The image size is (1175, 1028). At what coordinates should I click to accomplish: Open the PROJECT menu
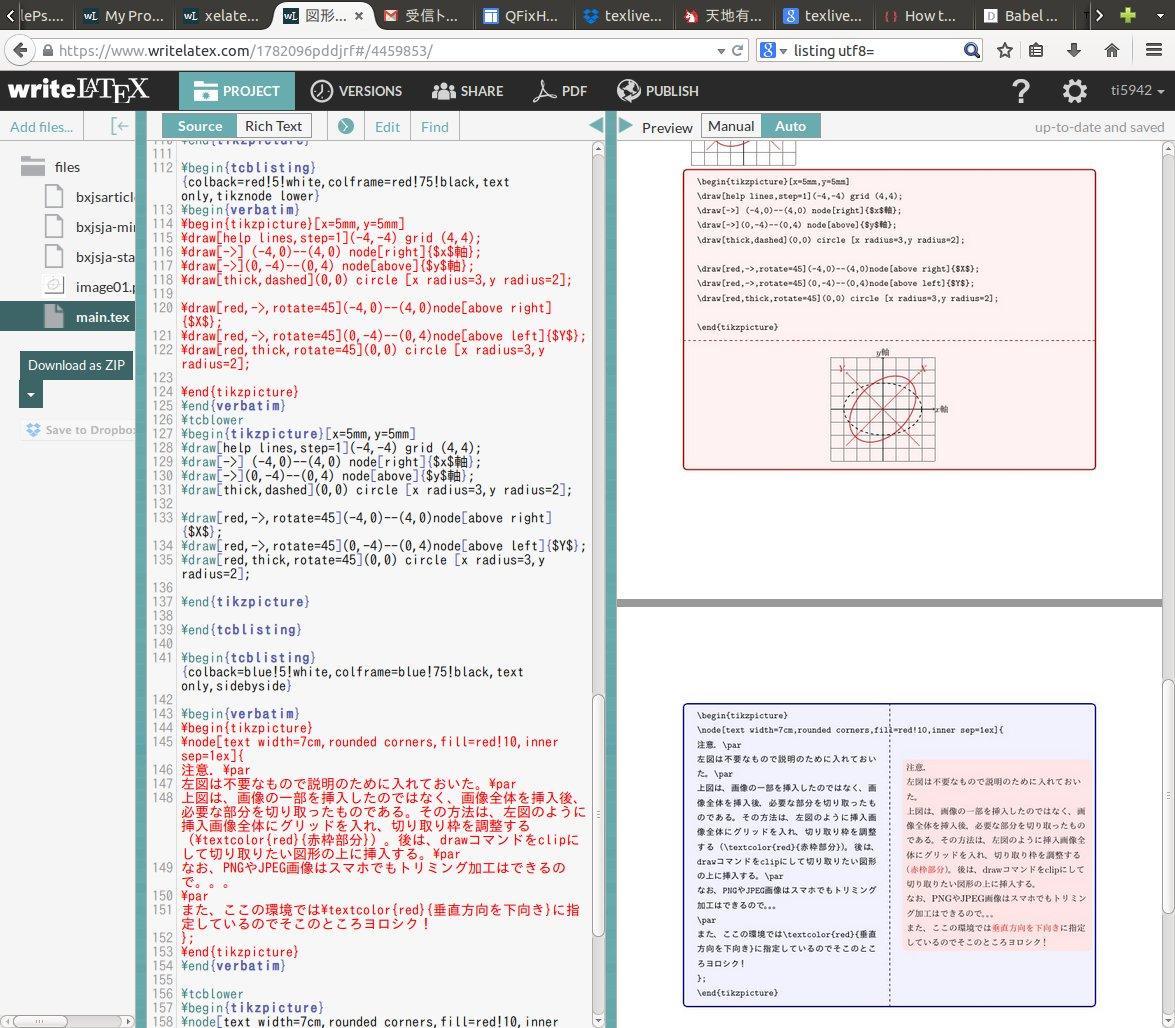237,91
